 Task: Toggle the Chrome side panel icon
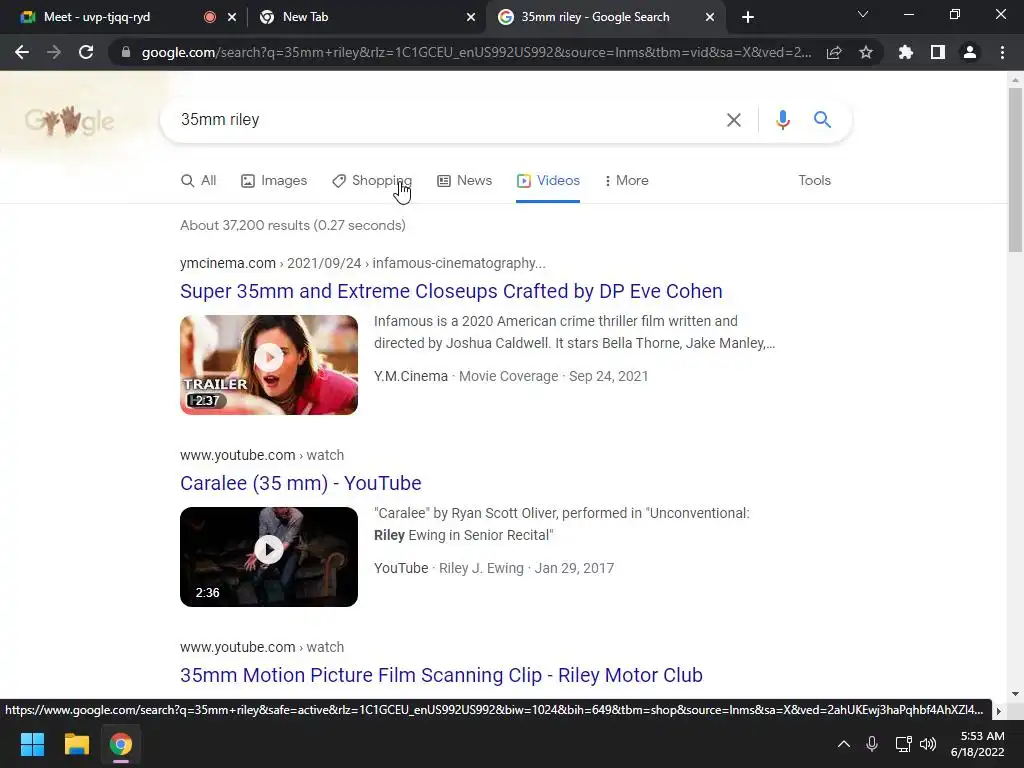pos(938,52)
